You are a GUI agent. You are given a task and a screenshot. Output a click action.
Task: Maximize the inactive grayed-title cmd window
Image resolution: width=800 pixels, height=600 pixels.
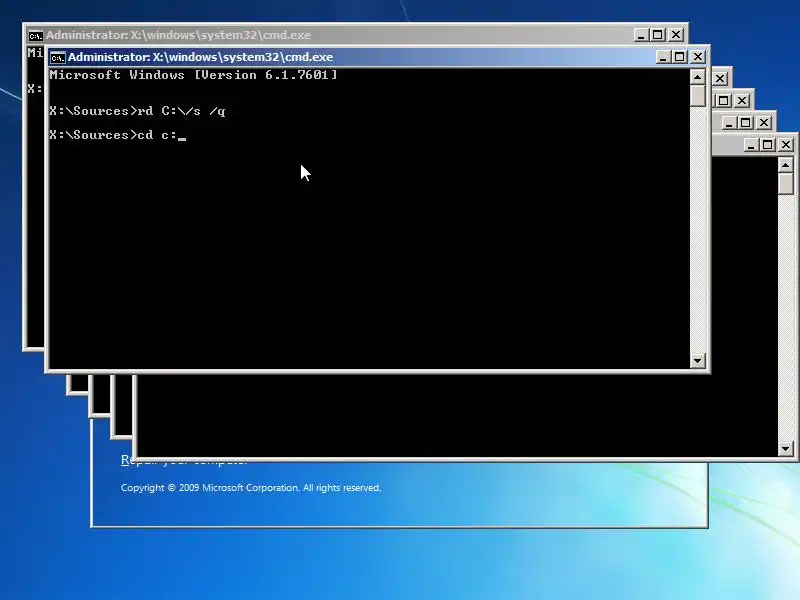point(658,35)
